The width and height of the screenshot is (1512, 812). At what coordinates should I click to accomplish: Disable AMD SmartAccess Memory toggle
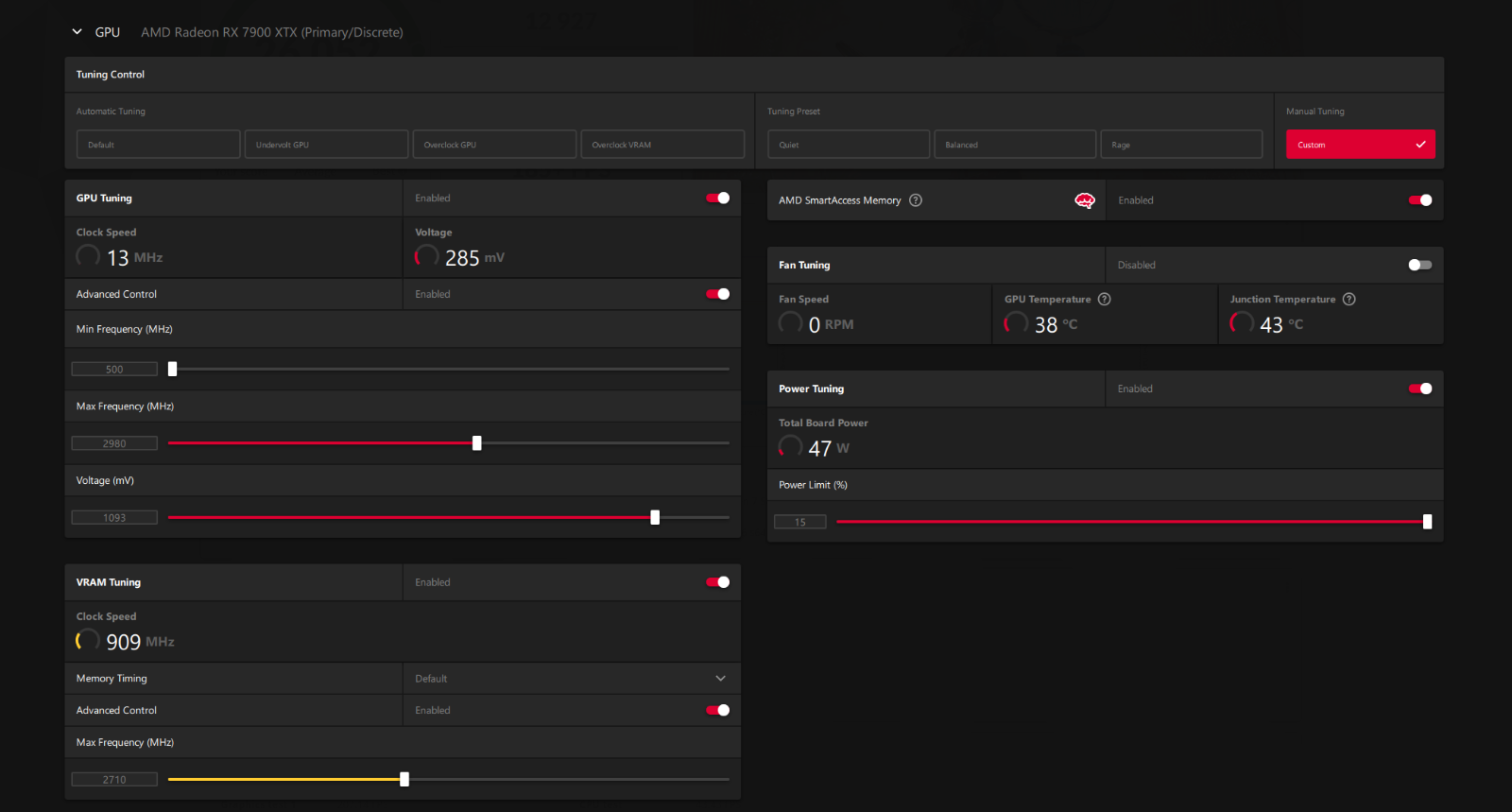(1420, 200)
